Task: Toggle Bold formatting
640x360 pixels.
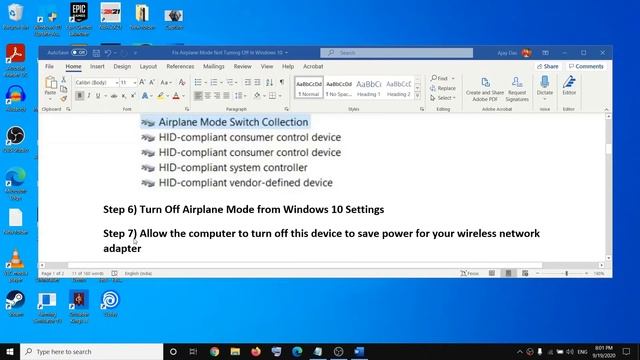Action: 80,96
